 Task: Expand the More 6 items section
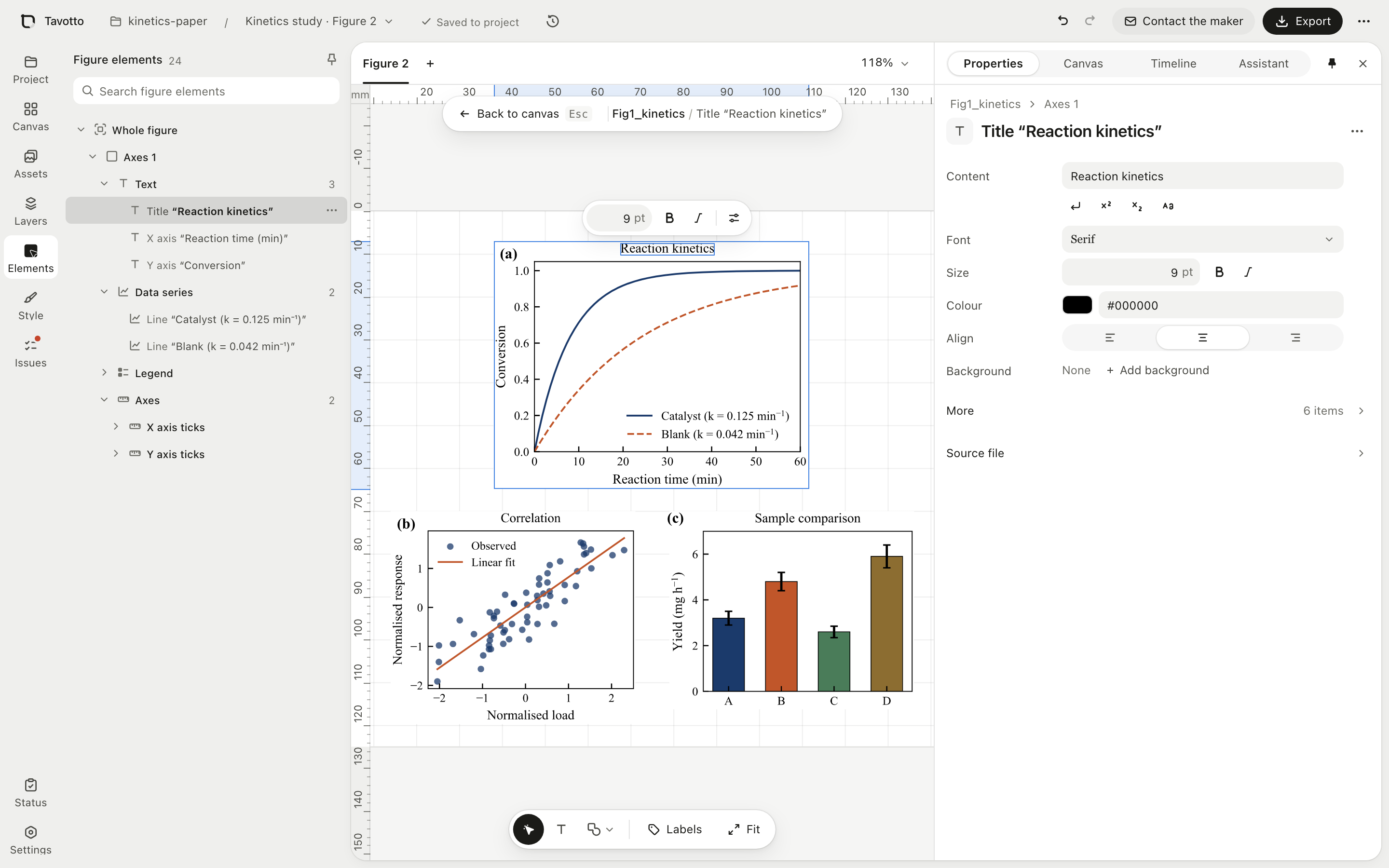pyautogui.click(x=1156, y=411)
